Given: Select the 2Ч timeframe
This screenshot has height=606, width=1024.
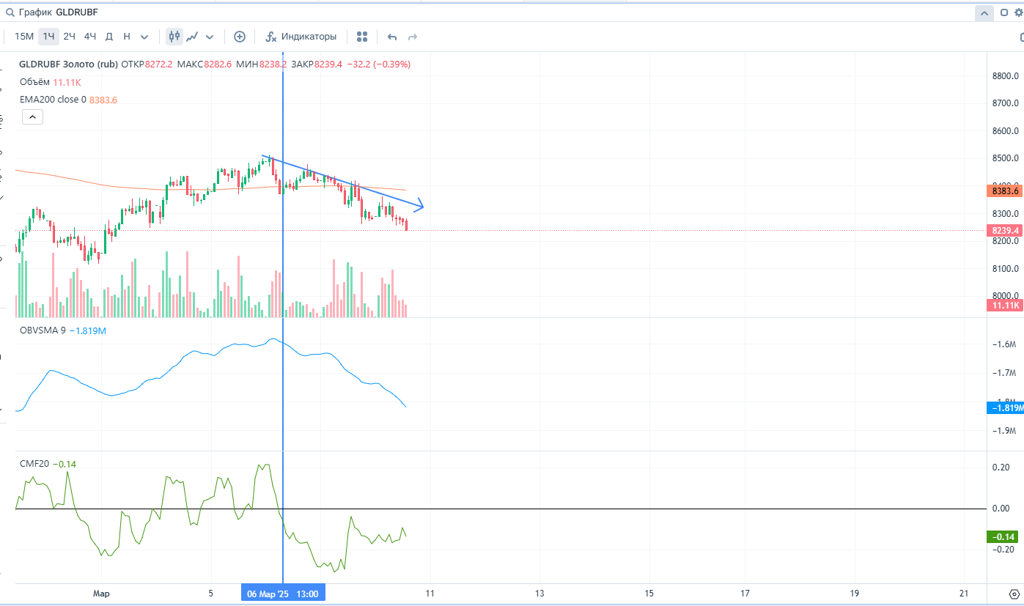Looking at the screenshot, I should (69, 37).
